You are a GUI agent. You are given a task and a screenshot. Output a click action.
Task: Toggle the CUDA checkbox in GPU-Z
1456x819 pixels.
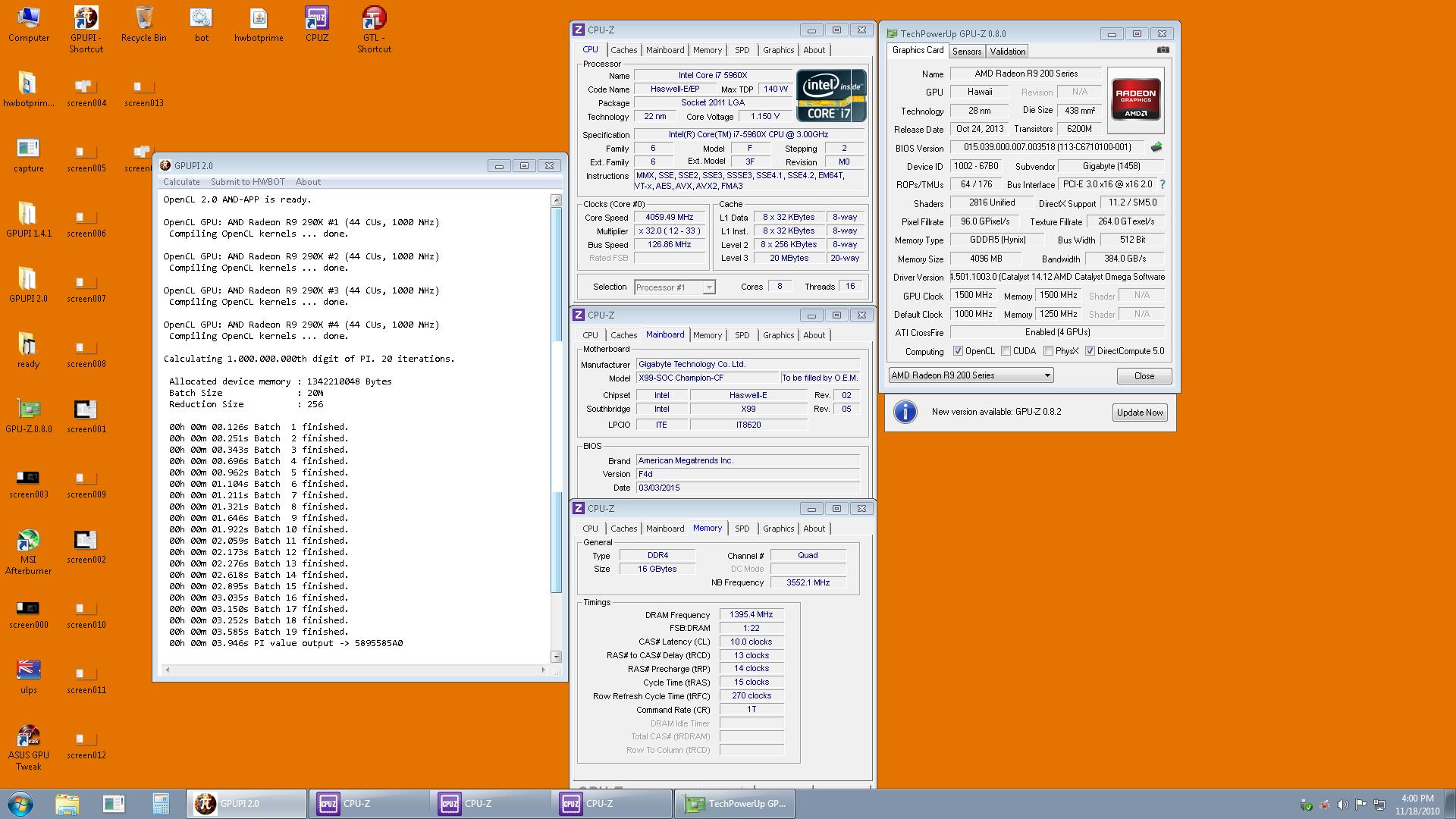coord(1006,351)
